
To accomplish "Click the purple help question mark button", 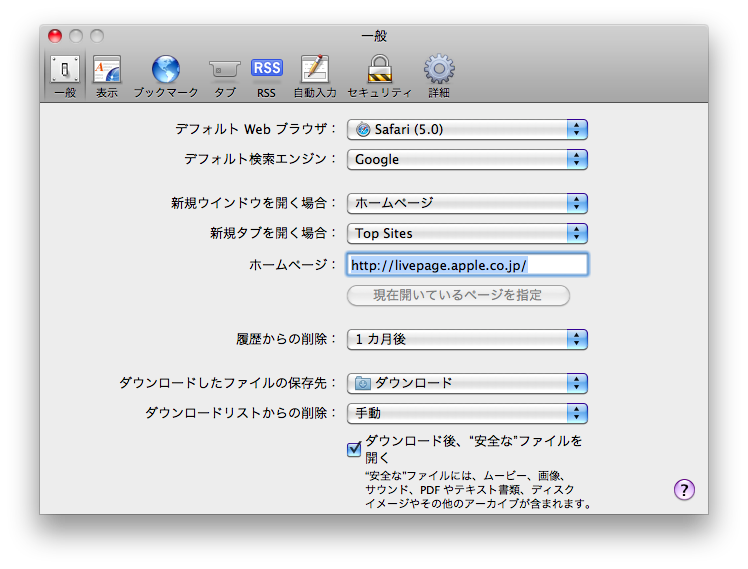I will [684, 490].
